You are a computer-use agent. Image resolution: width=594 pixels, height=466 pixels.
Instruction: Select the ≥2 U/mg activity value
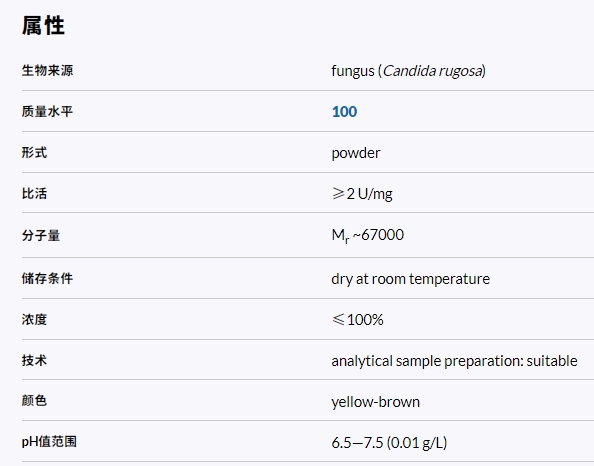362,194
